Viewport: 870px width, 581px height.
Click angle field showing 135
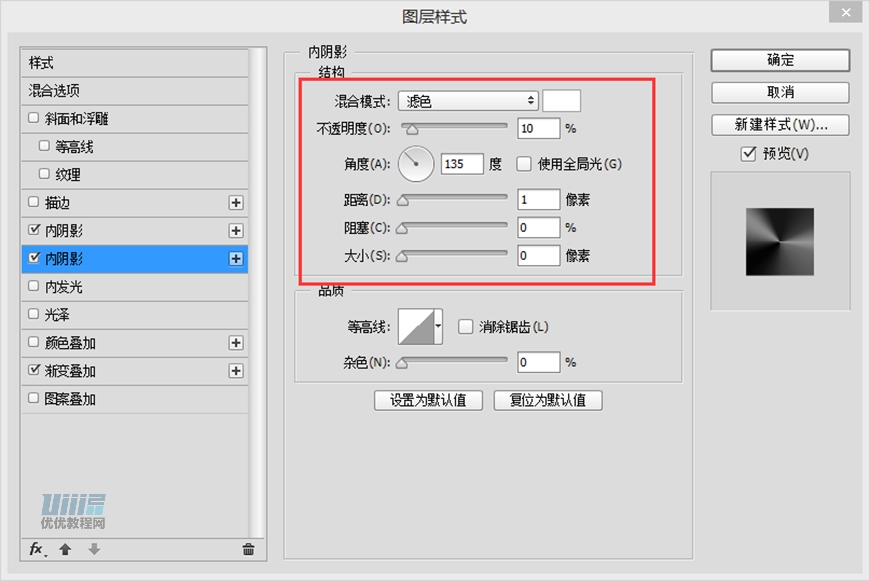(462, 164)
